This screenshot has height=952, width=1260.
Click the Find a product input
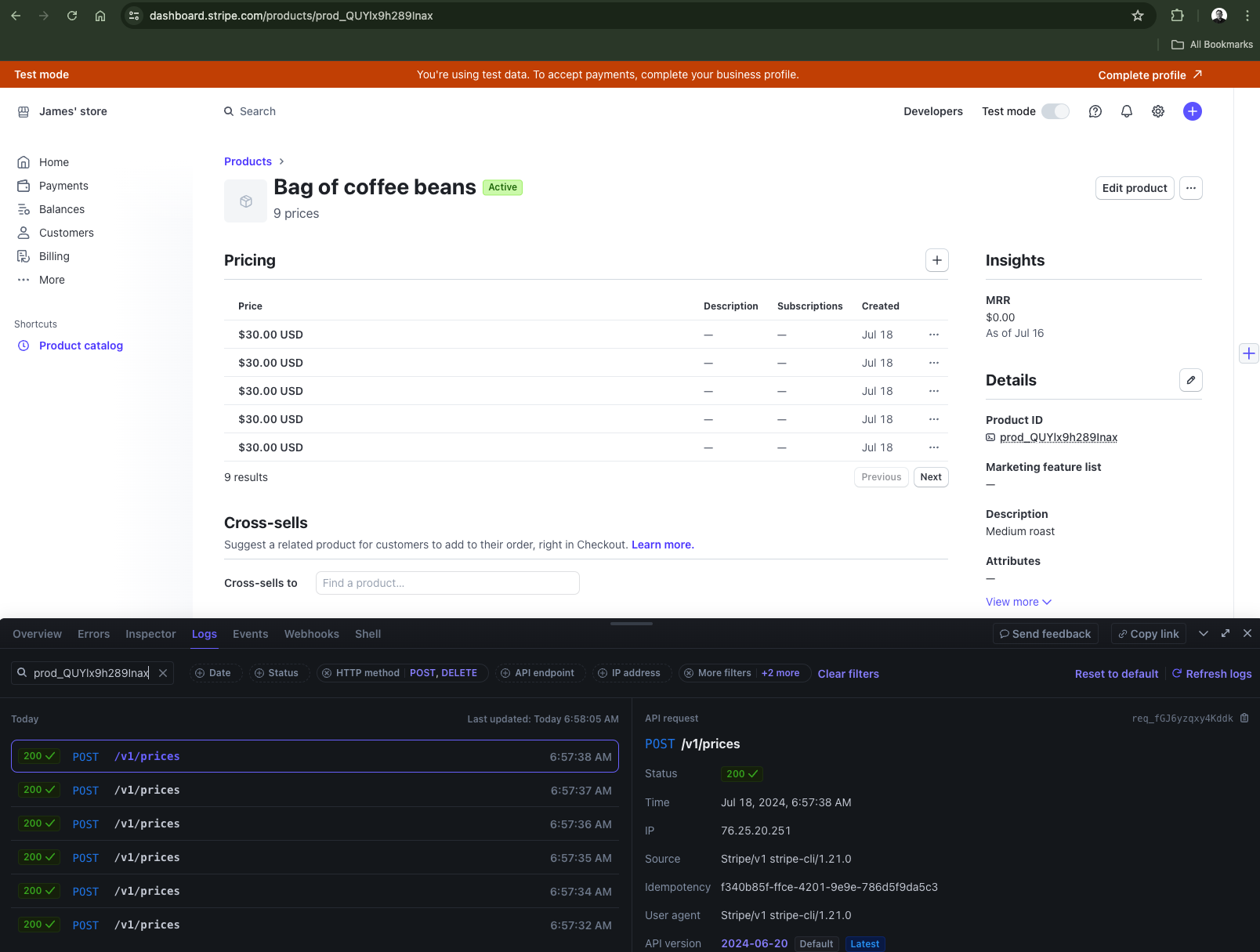(447, 583)
